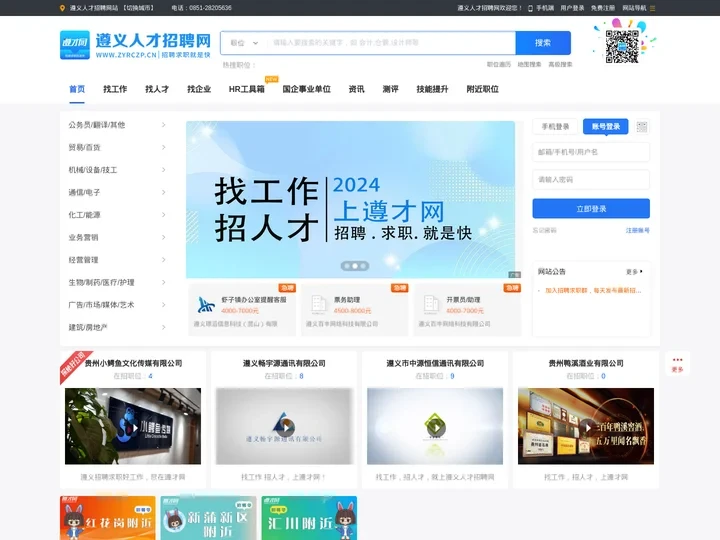Click the 切换城市 switch city link

tap(138, 8)
